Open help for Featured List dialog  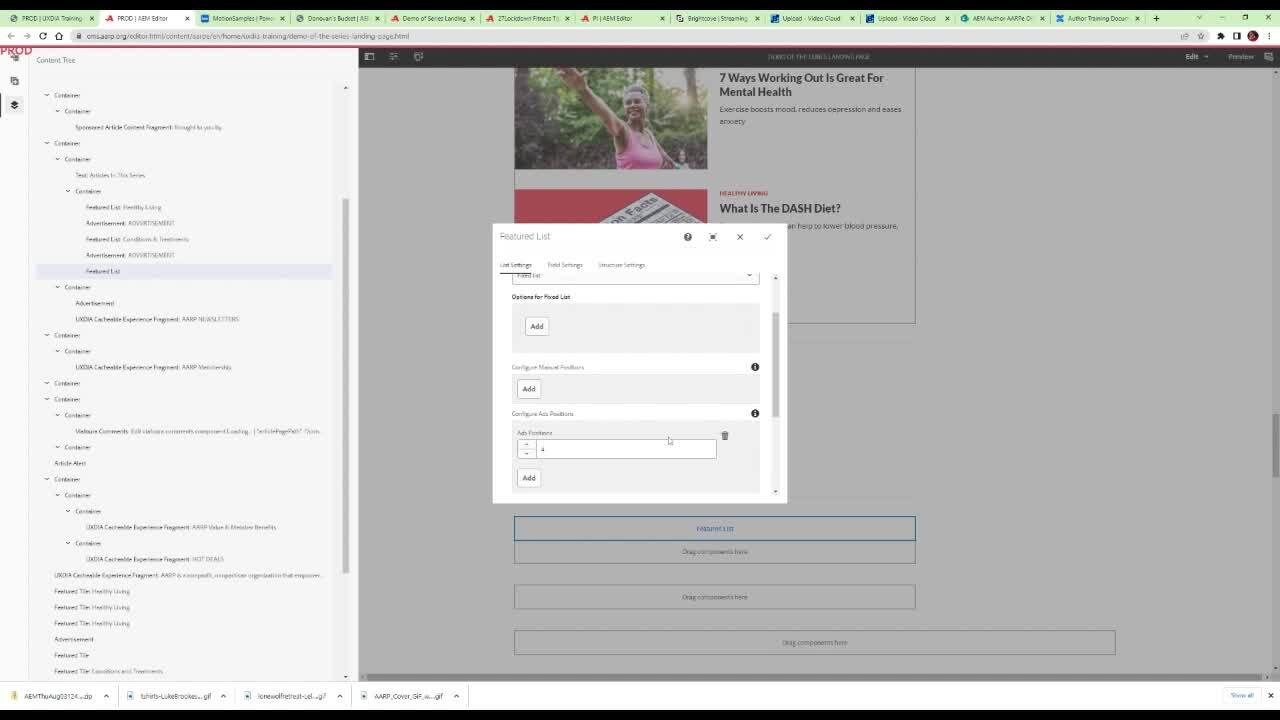[687, 237]
